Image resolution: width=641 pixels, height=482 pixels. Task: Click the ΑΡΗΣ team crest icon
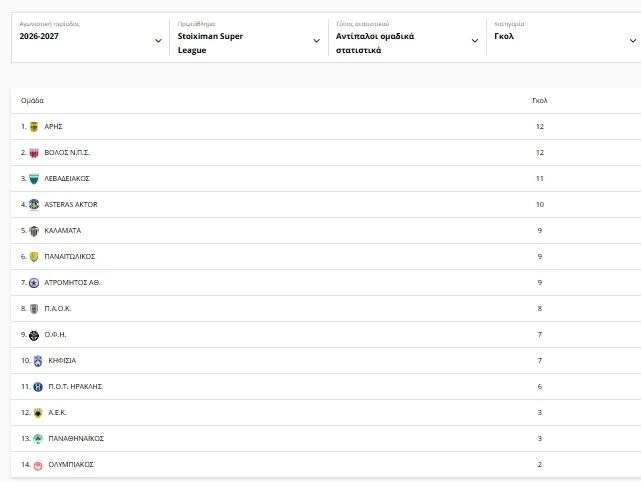tap(34, 127)
